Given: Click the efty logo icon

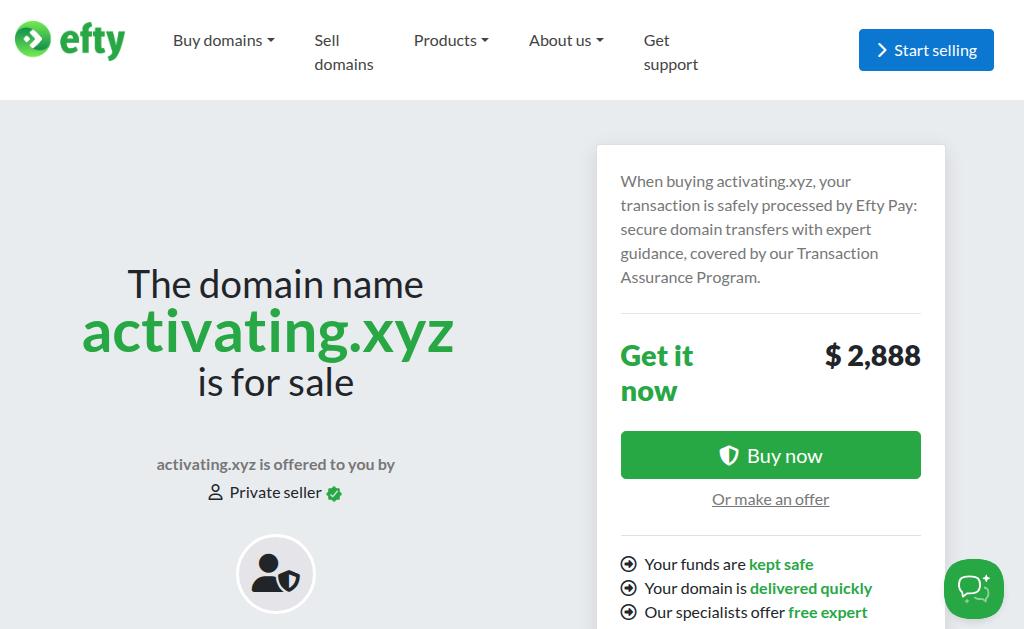Looking at the screenshot, I should tap(33, 39).
